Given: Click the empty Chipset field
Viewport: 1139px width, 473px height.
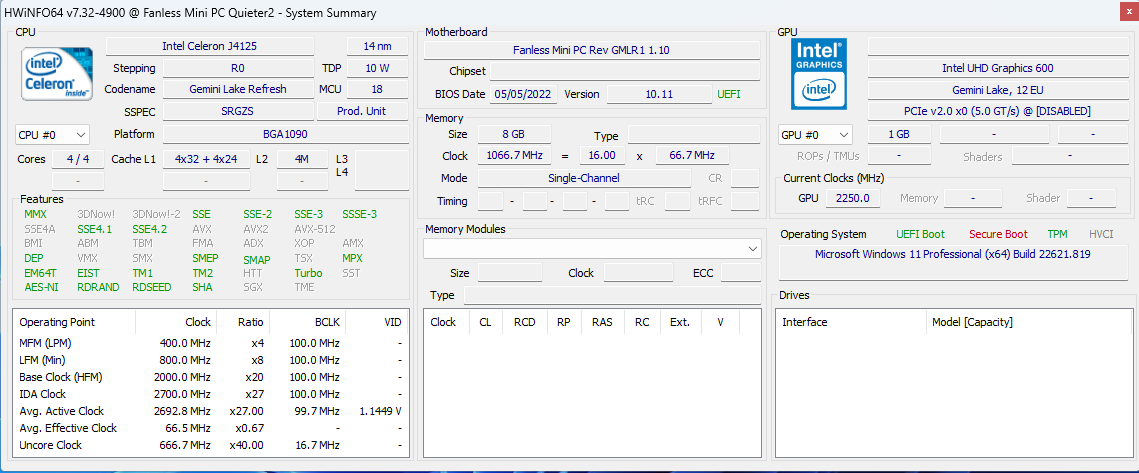Looking at the screenshot, I should 625,71.
